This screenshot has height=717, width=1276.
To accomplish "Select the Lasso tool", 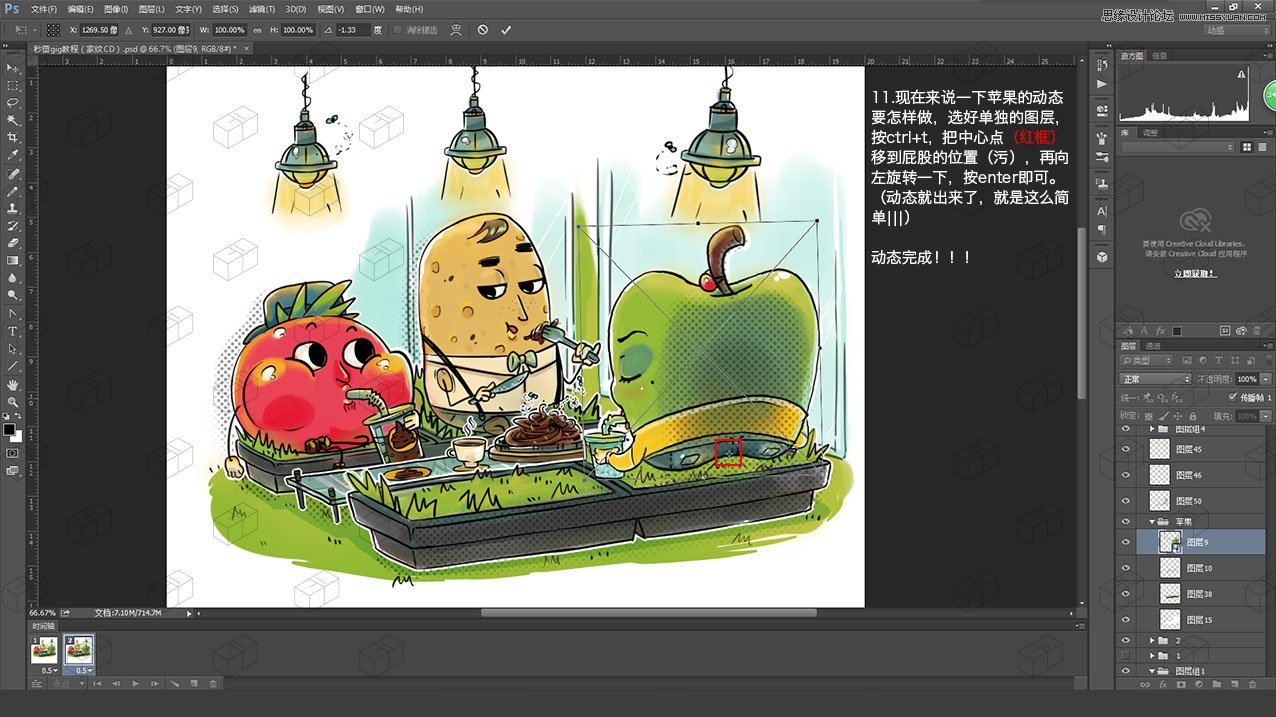I will (13, 103).
